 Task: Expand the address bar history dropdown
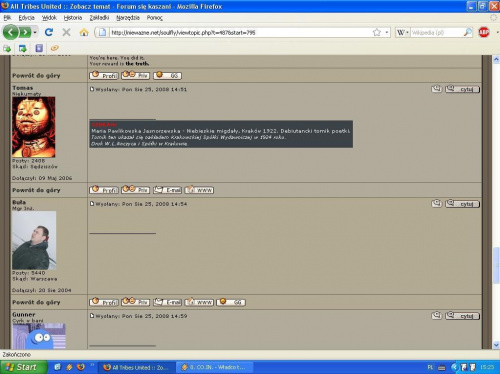(x=387, y=32)
